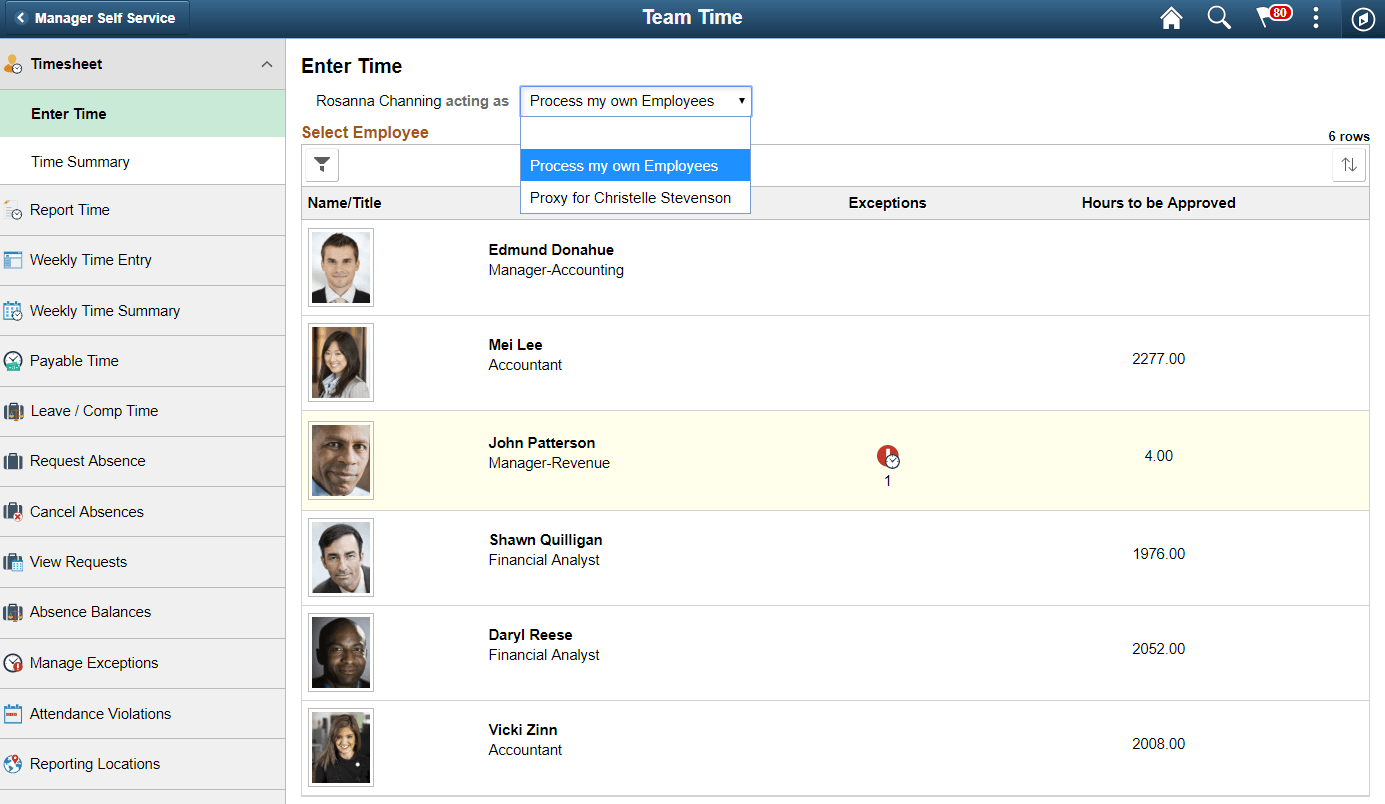The image size is (1385, 804).
Task: Click the Home icon in the header
Action: pos(1171,18)
